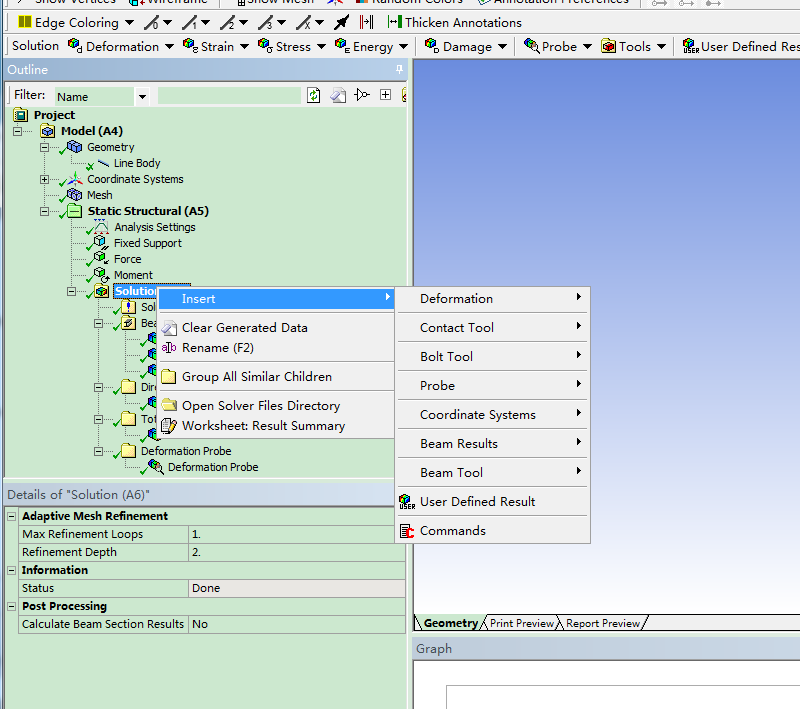Collapse the Static Structural (A5) node
The height and width of the screenshot is (709, 800).
point(44,212)
